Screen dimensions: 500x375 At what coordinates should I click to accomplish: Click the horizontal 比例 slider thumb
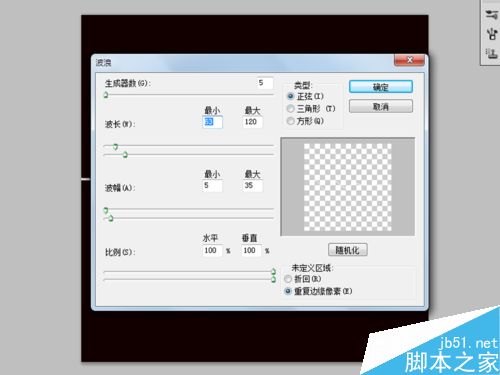(273, 272)
